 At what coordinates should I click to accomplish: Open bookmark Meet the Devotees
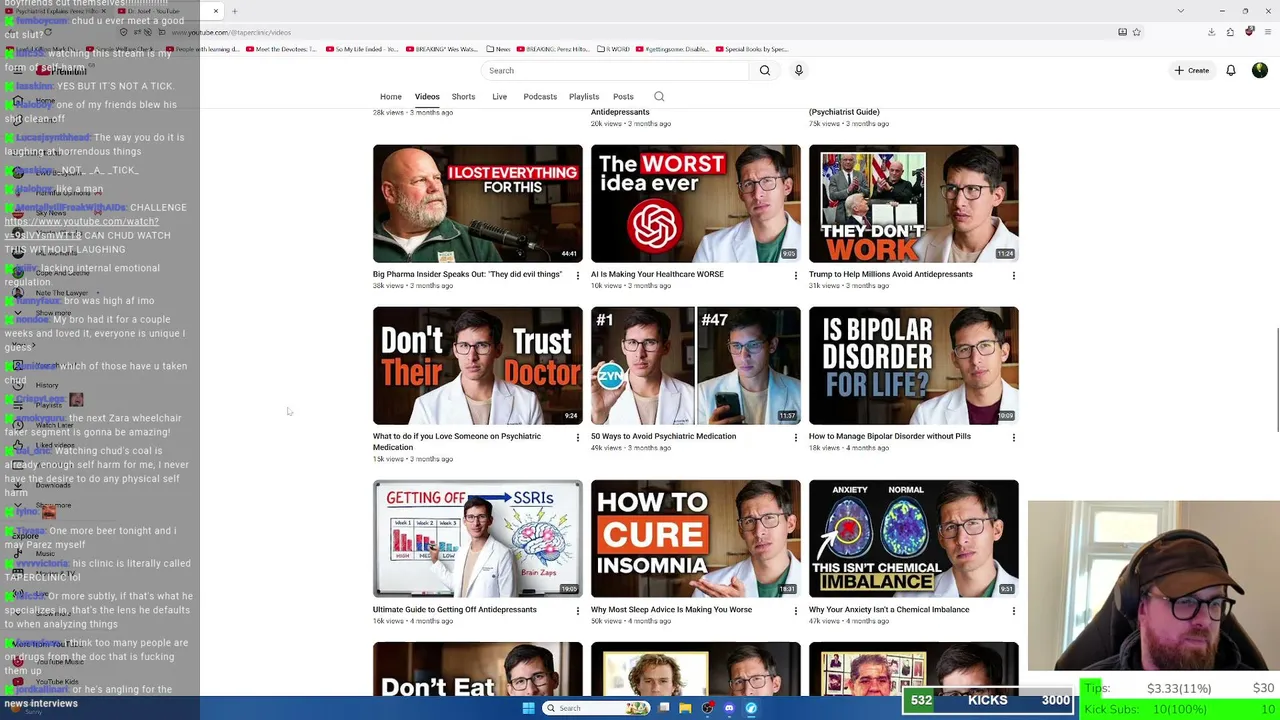[281, 49]
